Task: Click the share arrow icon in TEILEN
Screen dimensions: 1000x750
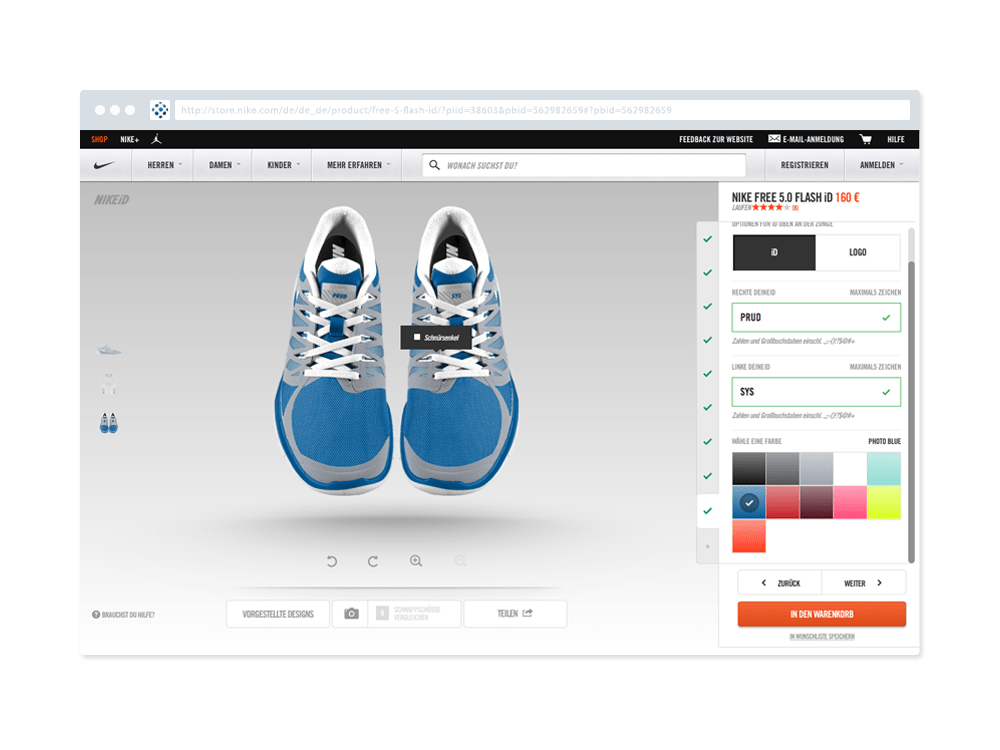Action: click(x=527, y=613)
